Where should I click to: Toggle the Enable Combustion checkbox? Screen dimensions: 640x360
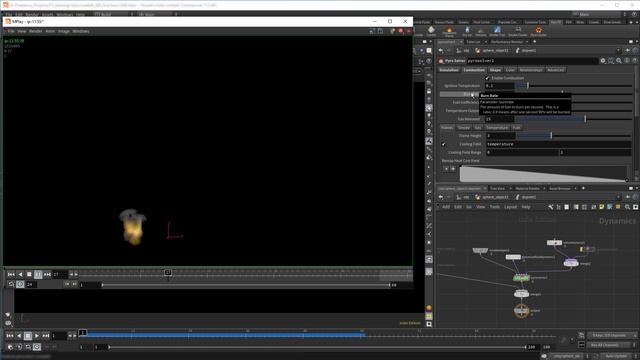coord(487,78)
